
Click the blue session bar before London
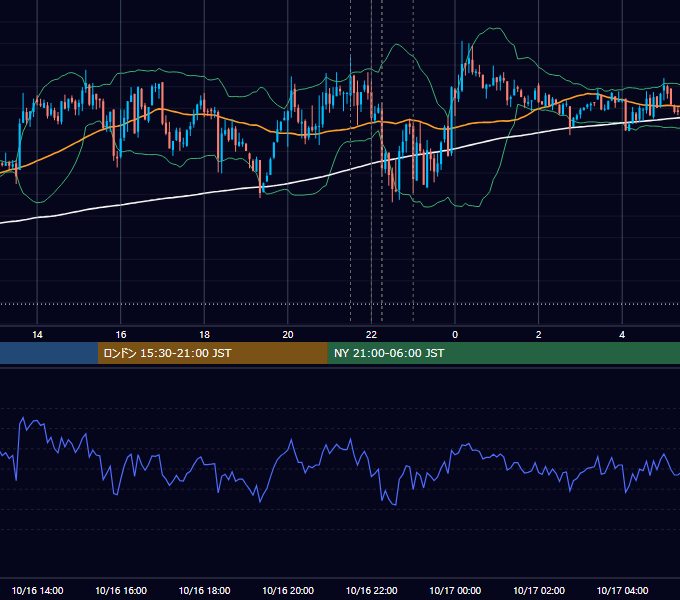pyautogui.click(x=49, y=353)
